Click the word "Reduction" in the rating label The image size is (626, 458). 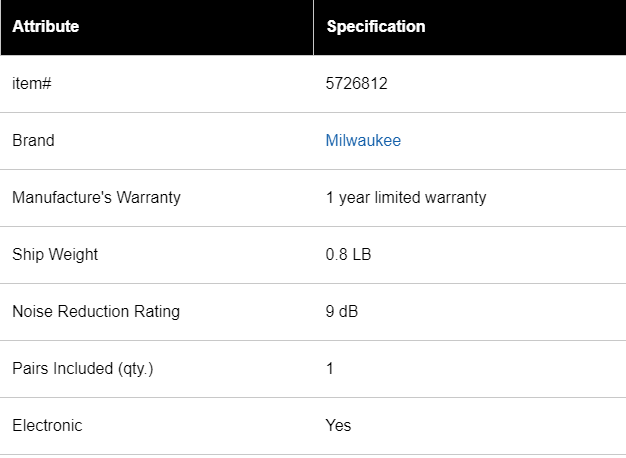pyautogui.click(x=93, y=312)
